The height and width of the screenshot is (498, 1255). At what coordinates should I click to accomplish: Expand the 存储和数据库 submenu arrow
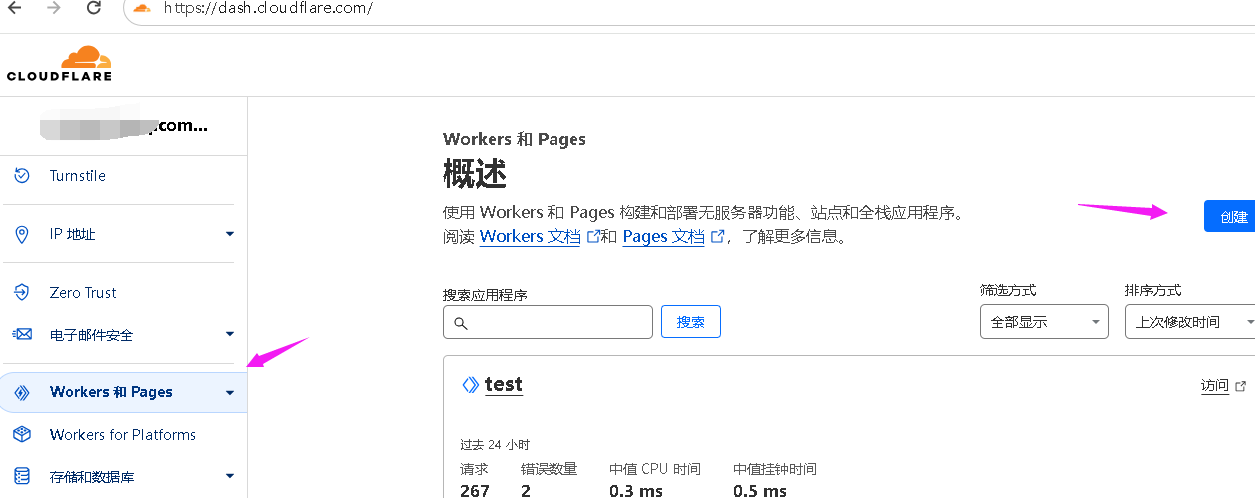coord(230,477)
